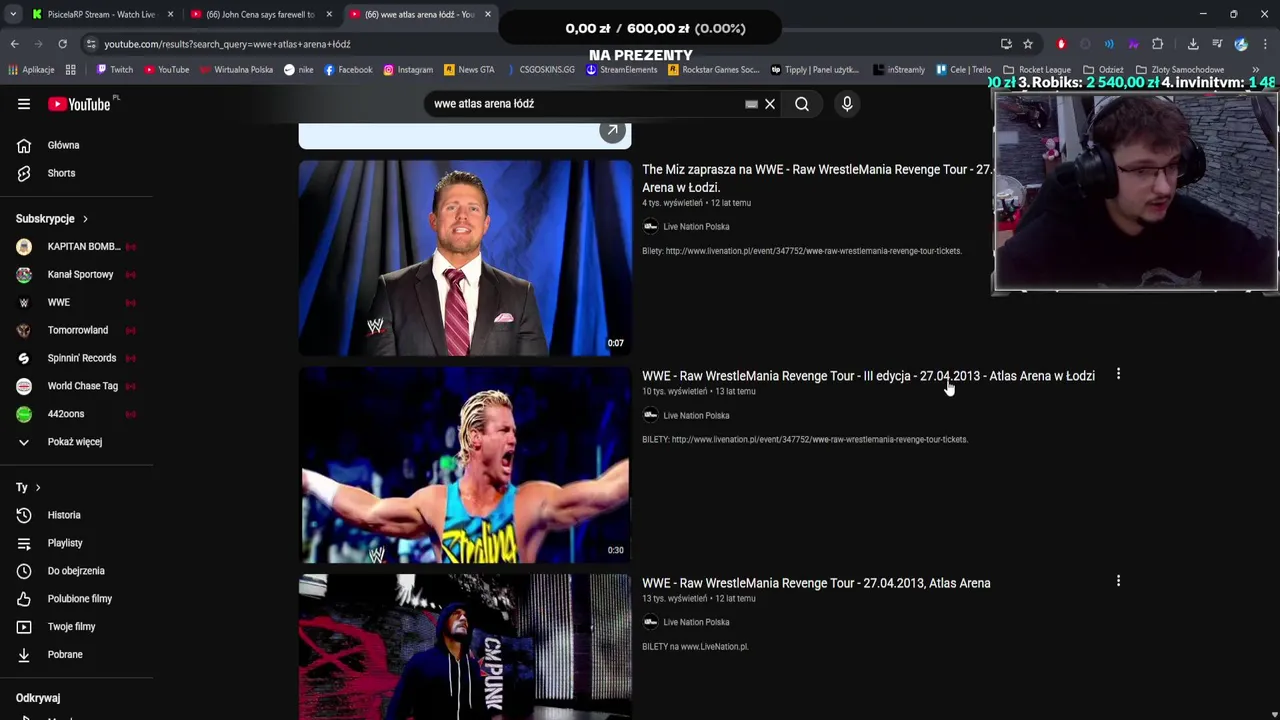Screen dimensions: 1280x720
Task: Close the John Cena says farewell tab
Action: (329, 14)
